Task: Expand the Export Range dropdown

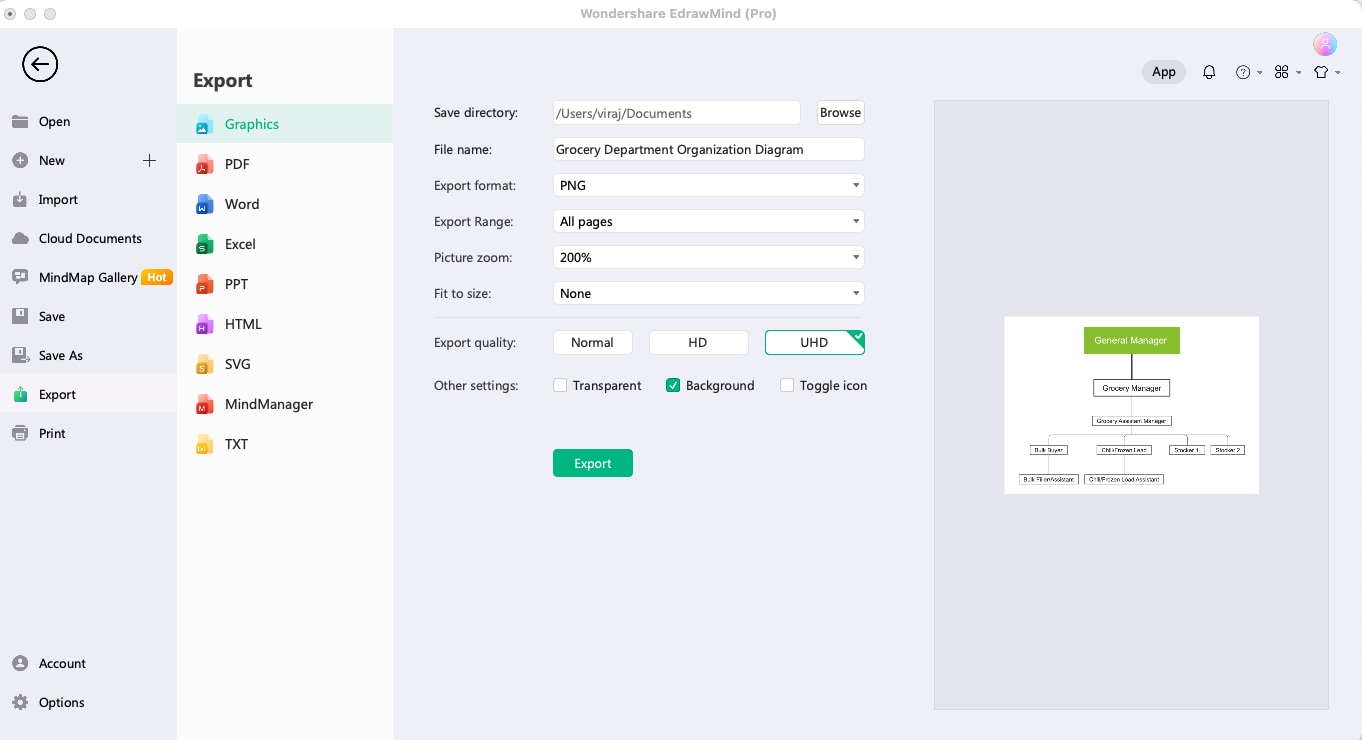Action: (708, 221)
